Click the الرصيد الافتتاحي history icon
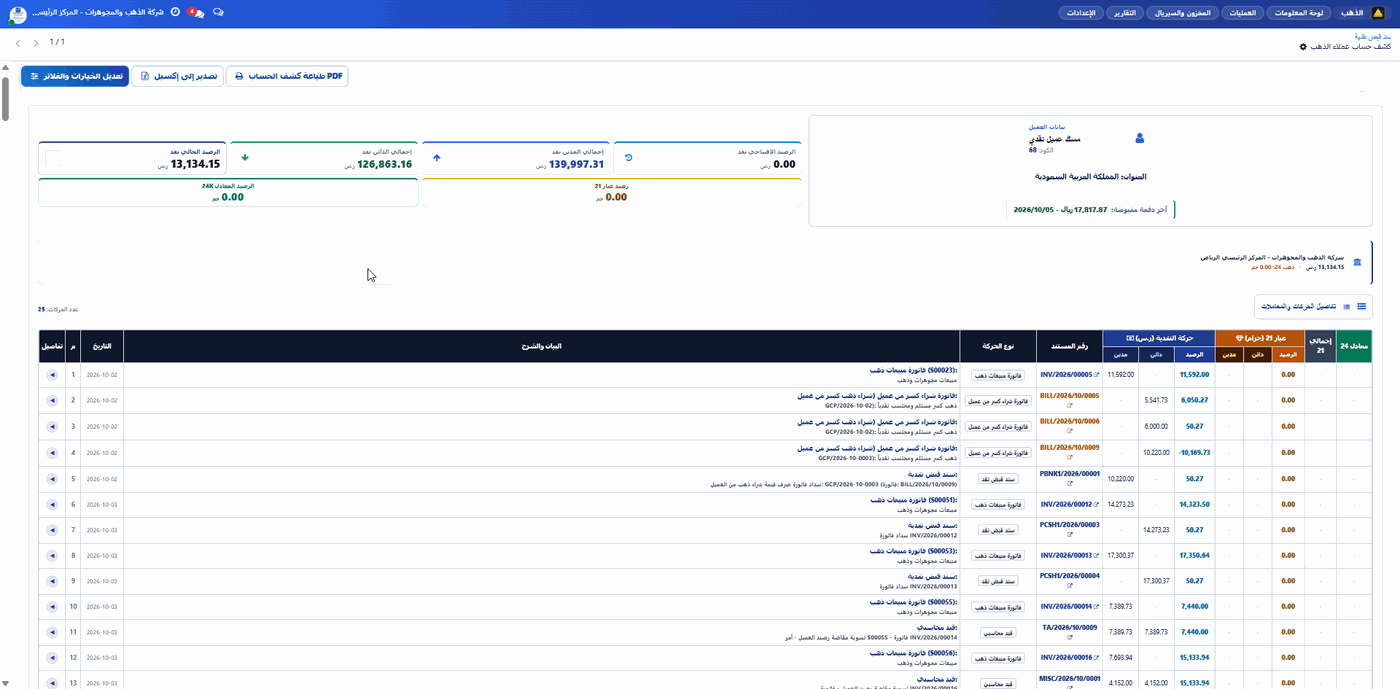Viewport: 1400px width, 689px height. point(628,158)
